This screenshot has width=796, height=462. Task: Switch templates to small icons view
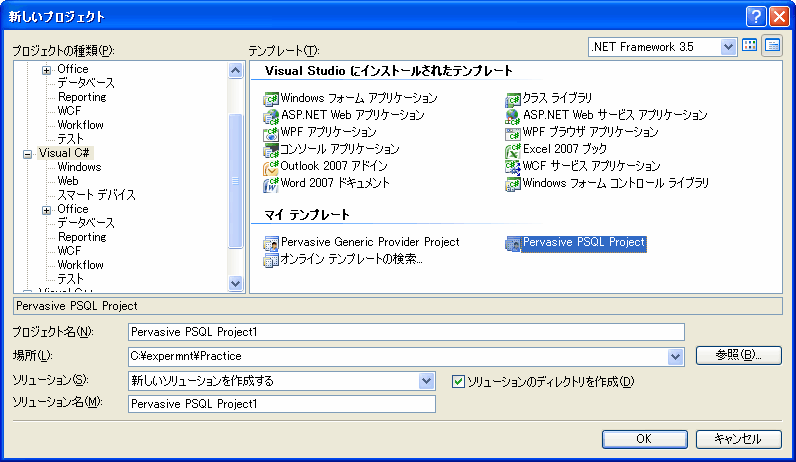point(772,46)
